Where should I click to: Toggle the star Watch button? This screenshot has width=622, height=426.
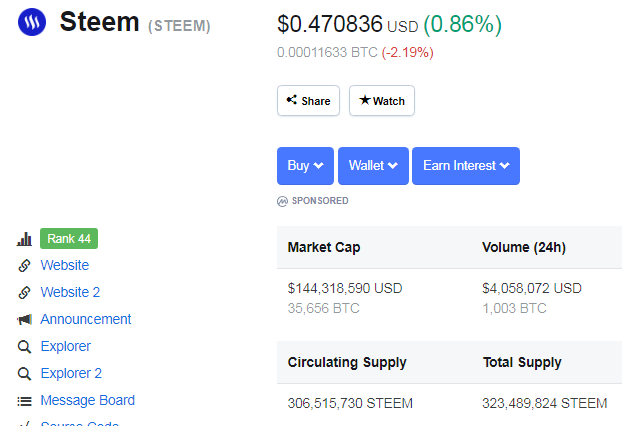(x=381, y=101)
